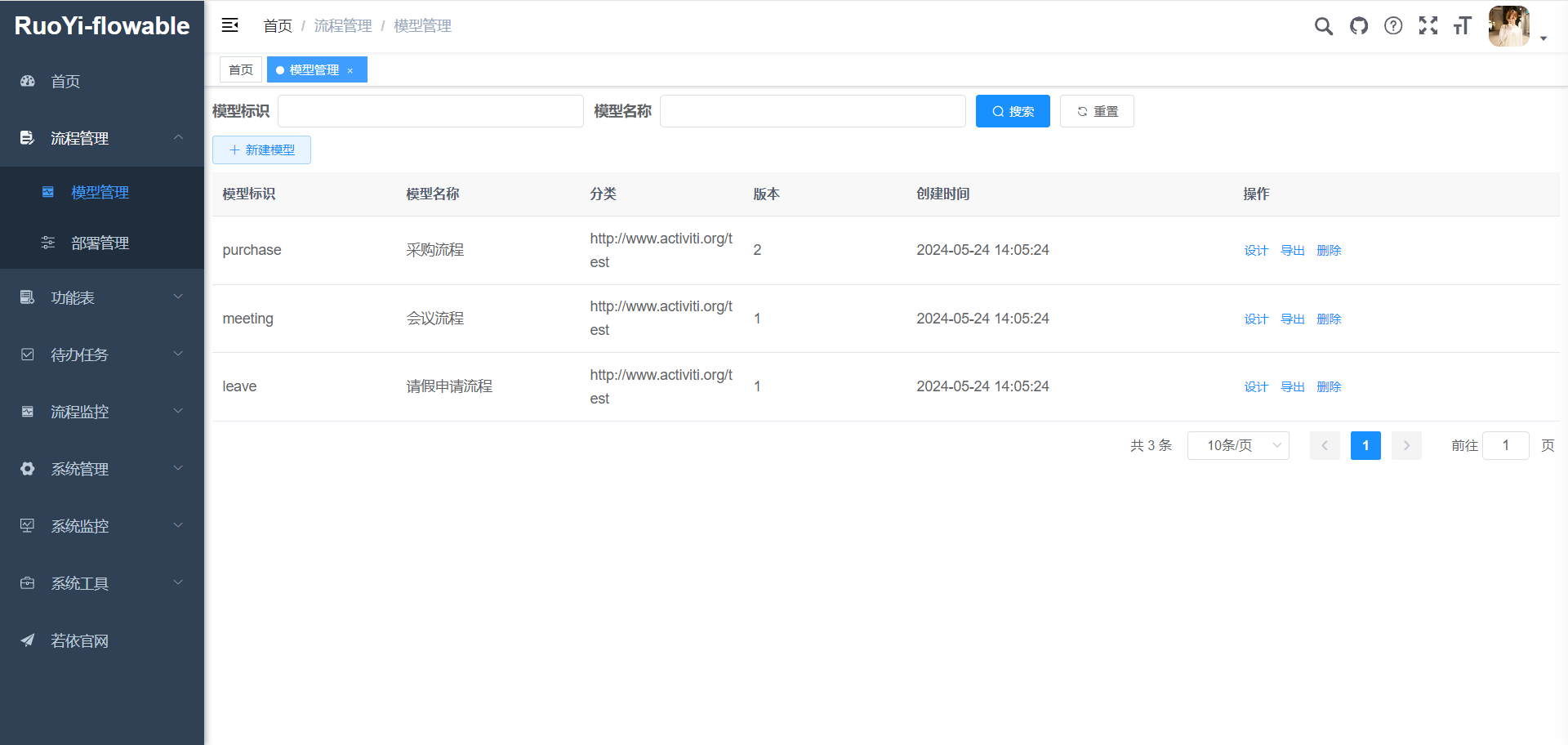Click 设计 link for the purchase model
Image resolution: width=1568 pixels, height=745 pixels.
pos(1255,250)
